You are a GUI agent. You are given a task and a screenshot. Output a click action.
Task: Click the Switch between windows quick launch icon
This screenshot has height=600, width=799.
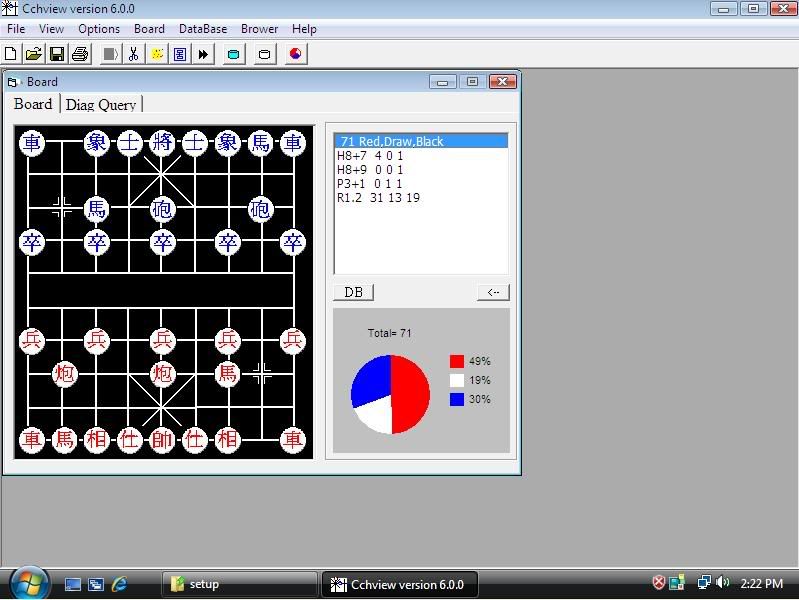coord(95,584)
